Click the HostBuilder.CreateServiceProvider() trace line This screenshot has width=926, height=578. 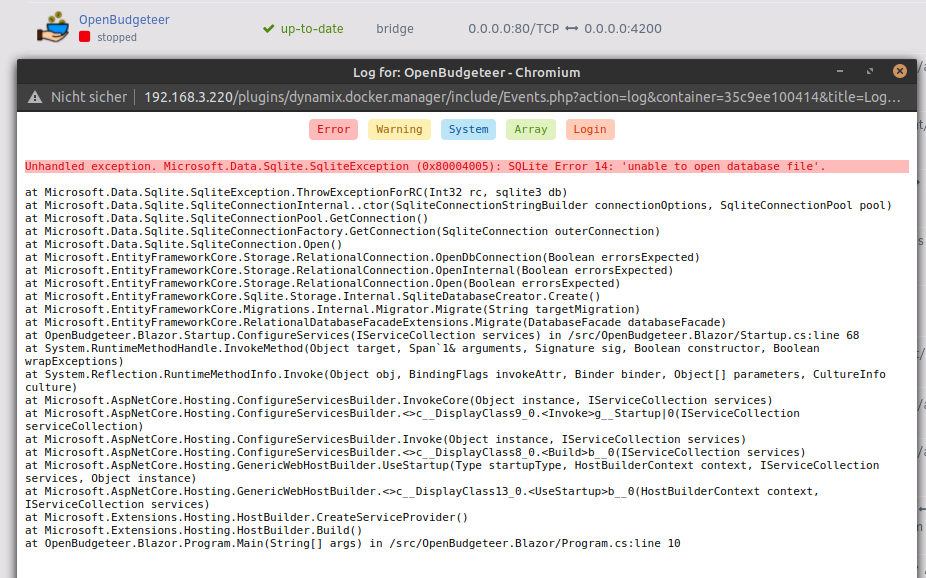[246, 517]
